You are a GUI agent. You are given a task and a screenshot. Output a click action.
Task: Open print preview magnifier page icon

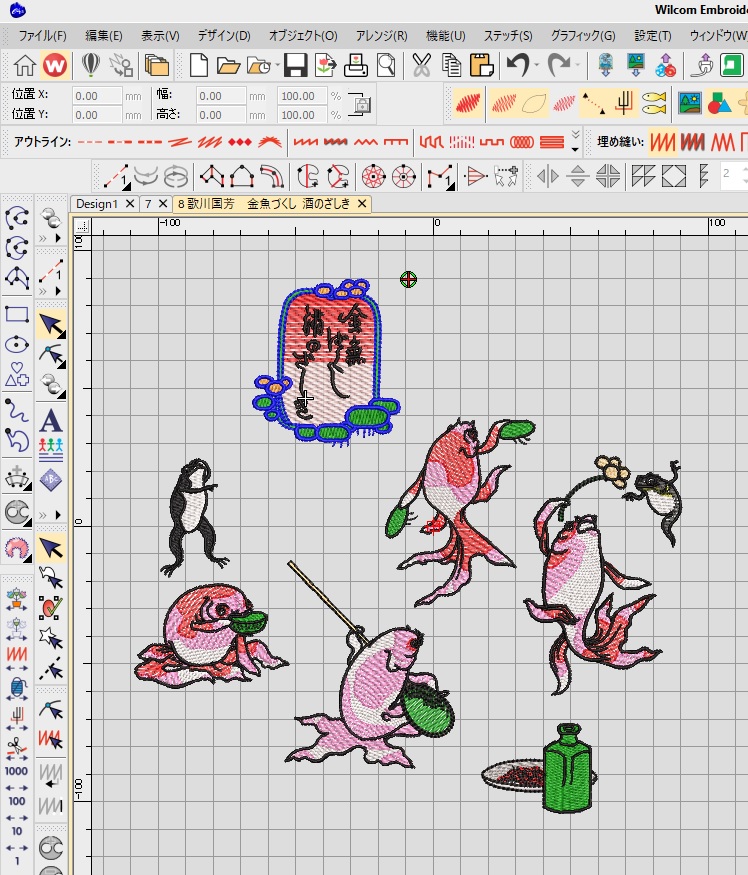pyautogui.click(x=386, y=65)
